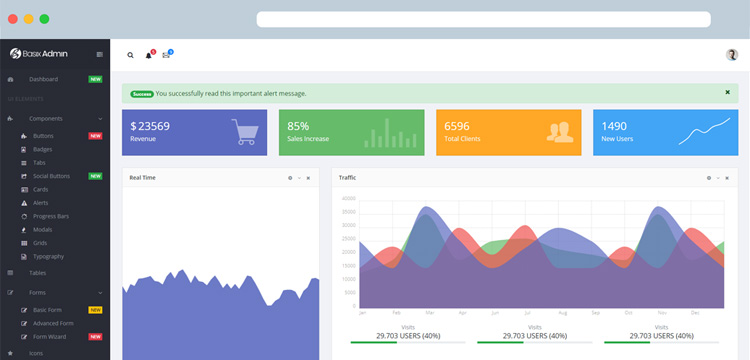Click the Components icon in sidebar
This screenshot has width=750, height=360.
coord(10,119)
